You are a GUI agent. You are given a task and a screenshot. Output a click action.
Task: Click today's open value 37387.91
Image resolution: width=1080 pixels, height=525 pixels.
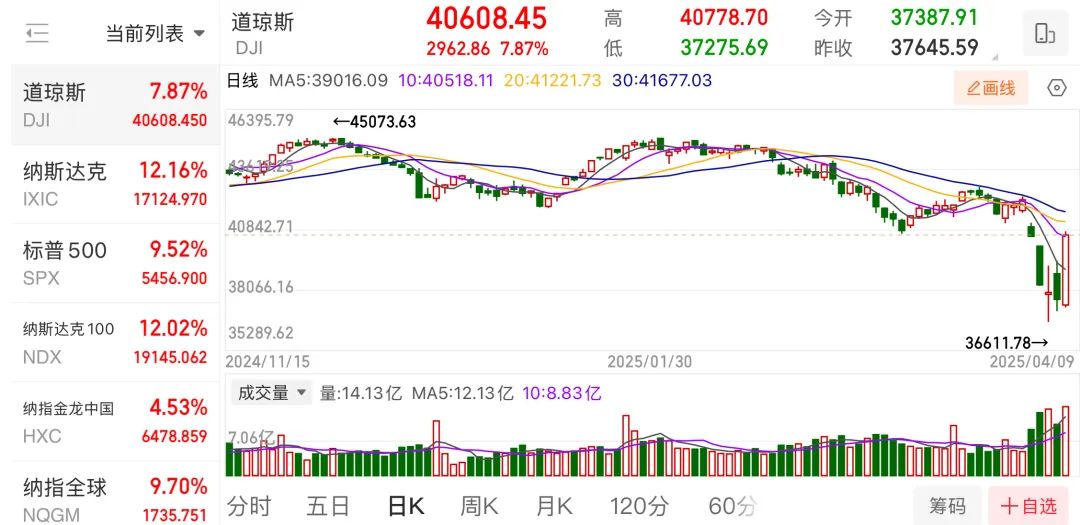(x=934, y=17)
